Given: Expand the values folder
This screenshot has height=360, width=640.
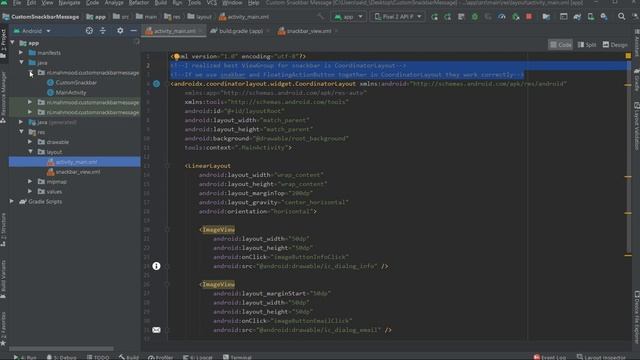Looking at the screenshot, I should tap(30, 191).
